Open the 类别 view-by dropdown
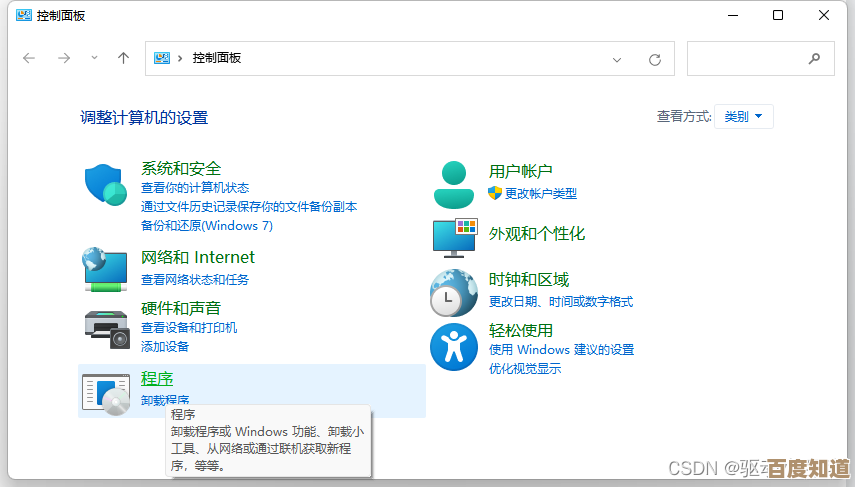855x487 pixels. click(x=744, y=117)
